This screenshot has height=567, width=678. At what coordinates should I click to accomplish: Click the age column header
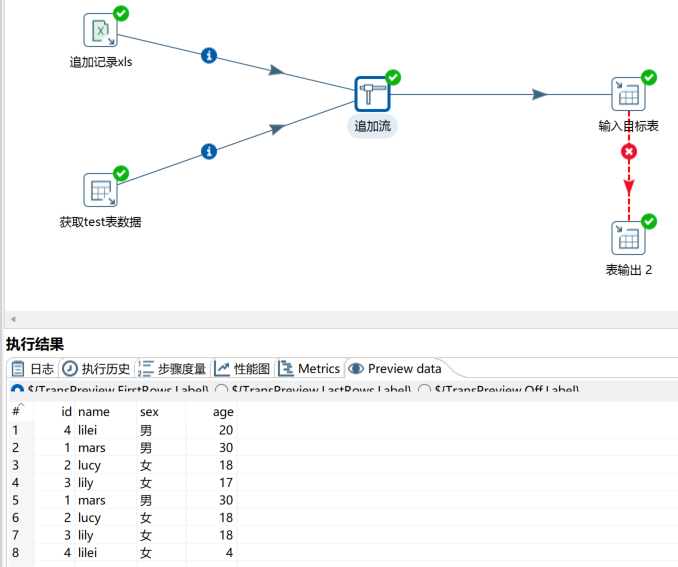tap(222, 411)
